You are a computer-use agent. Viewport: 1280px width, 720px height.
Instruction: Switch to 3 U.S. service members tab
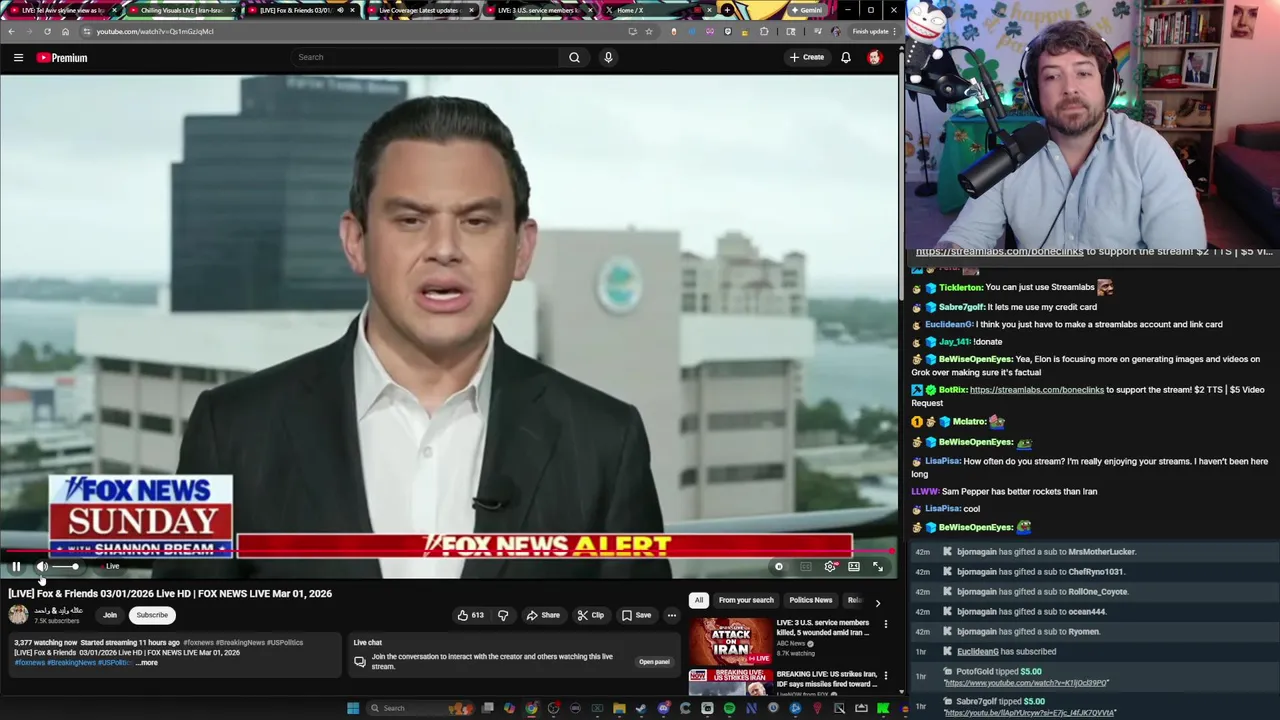pos(539,10)
